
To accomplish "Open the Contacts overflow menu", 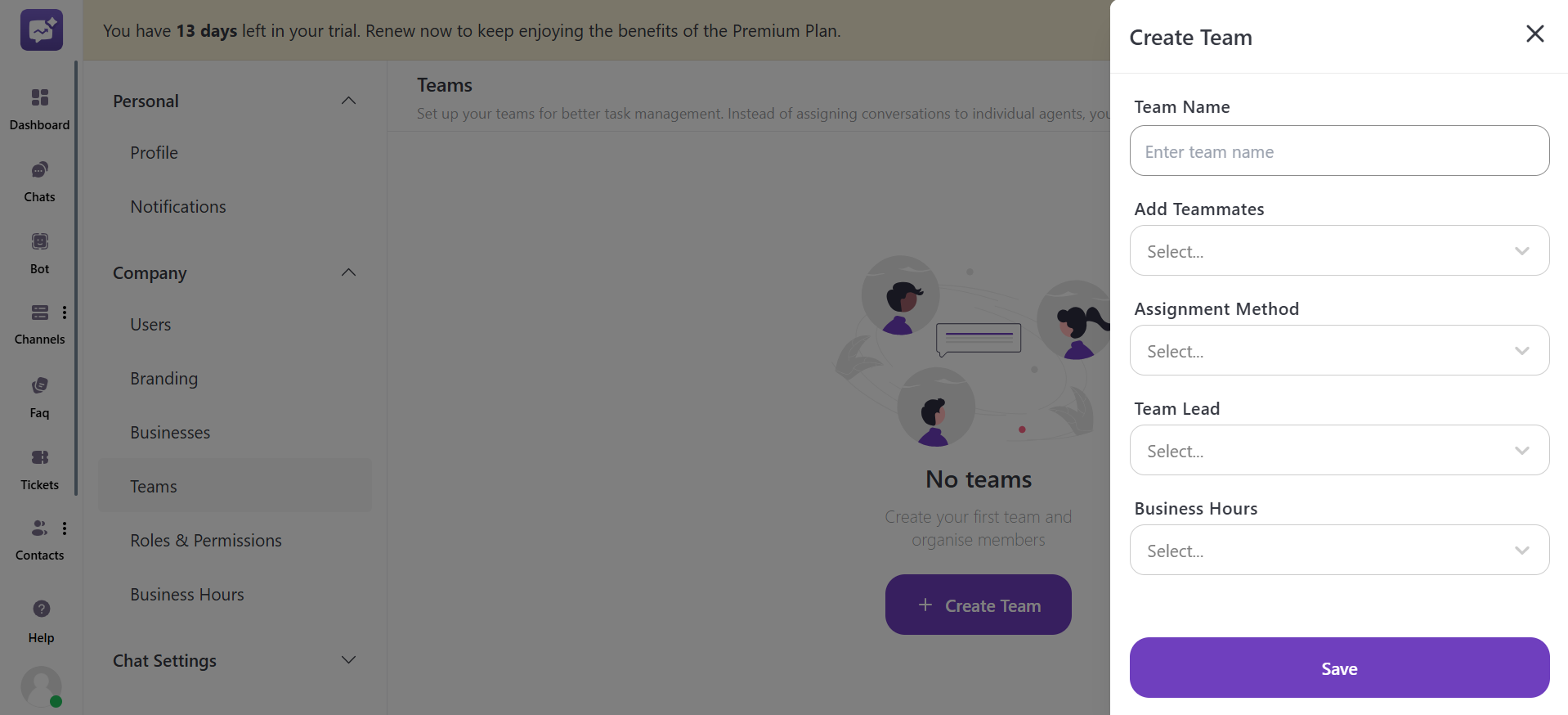I will [65, 528].
